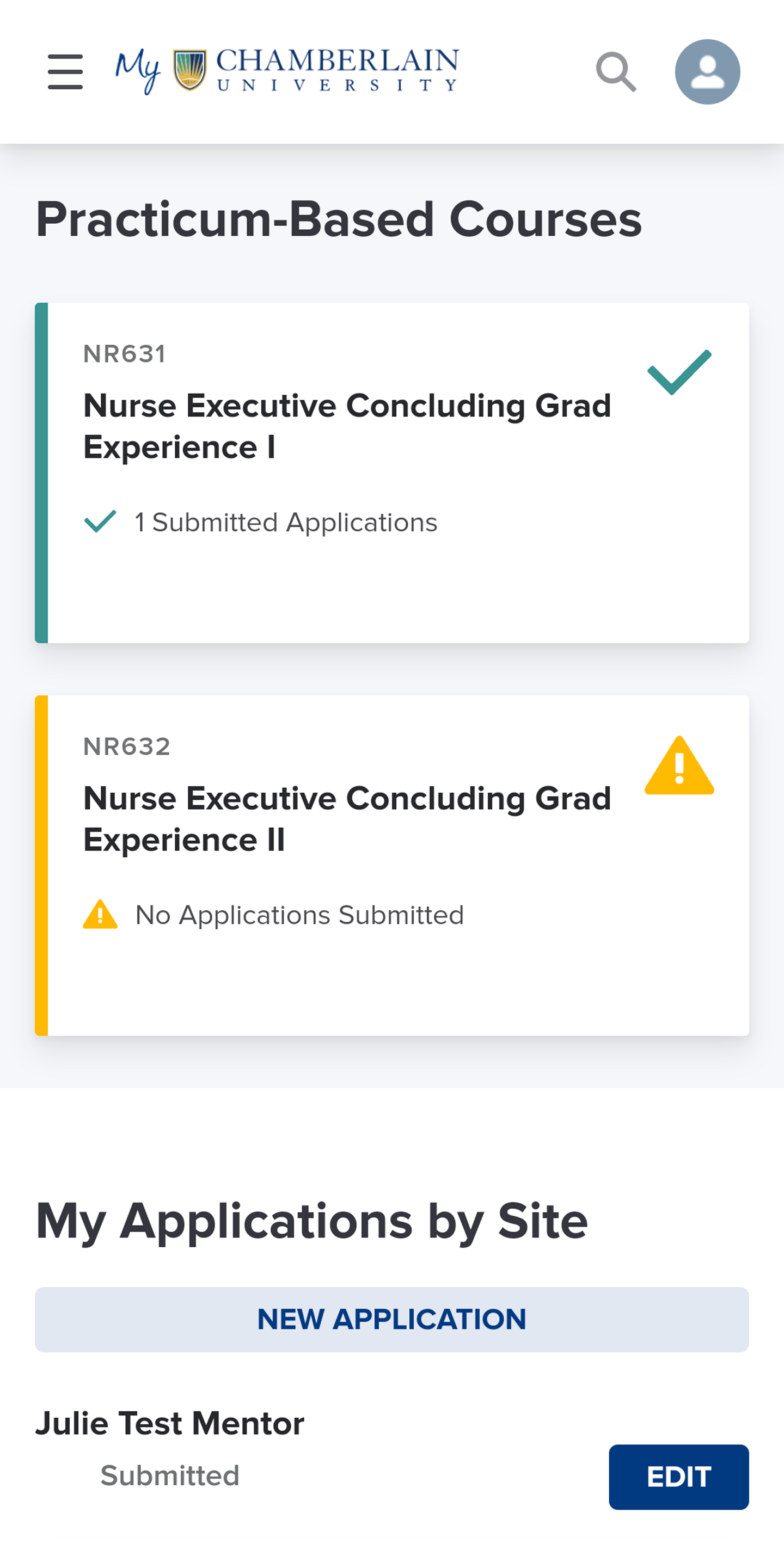Open the hamburger navigation menu

coord(65,72)
